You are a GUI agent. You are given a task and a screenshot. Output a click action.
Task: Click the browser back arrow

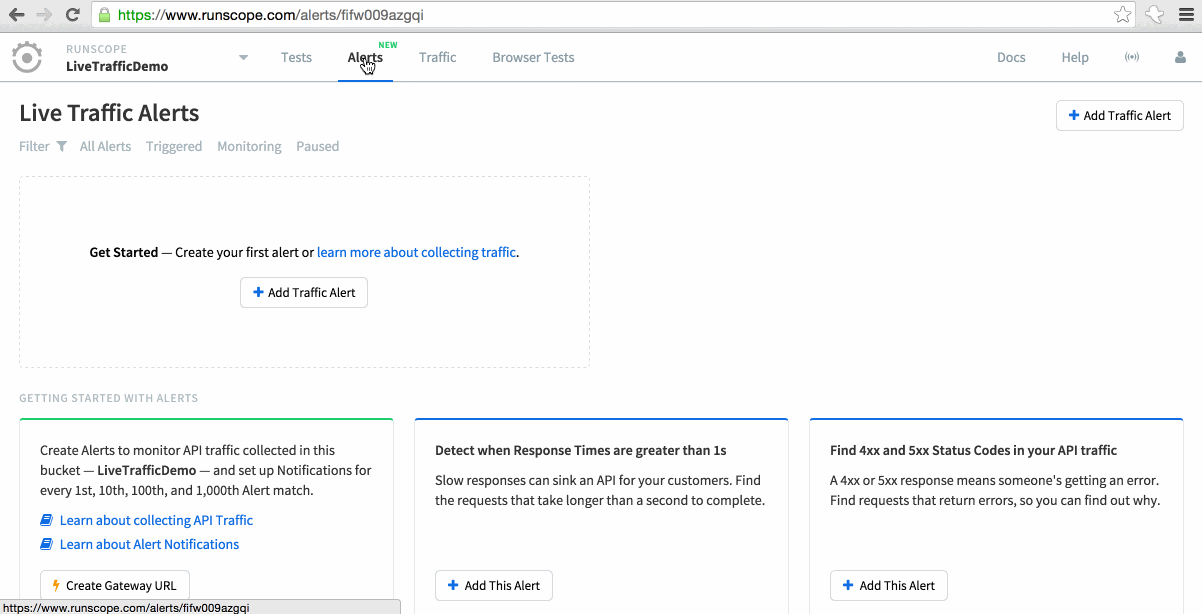17,15
